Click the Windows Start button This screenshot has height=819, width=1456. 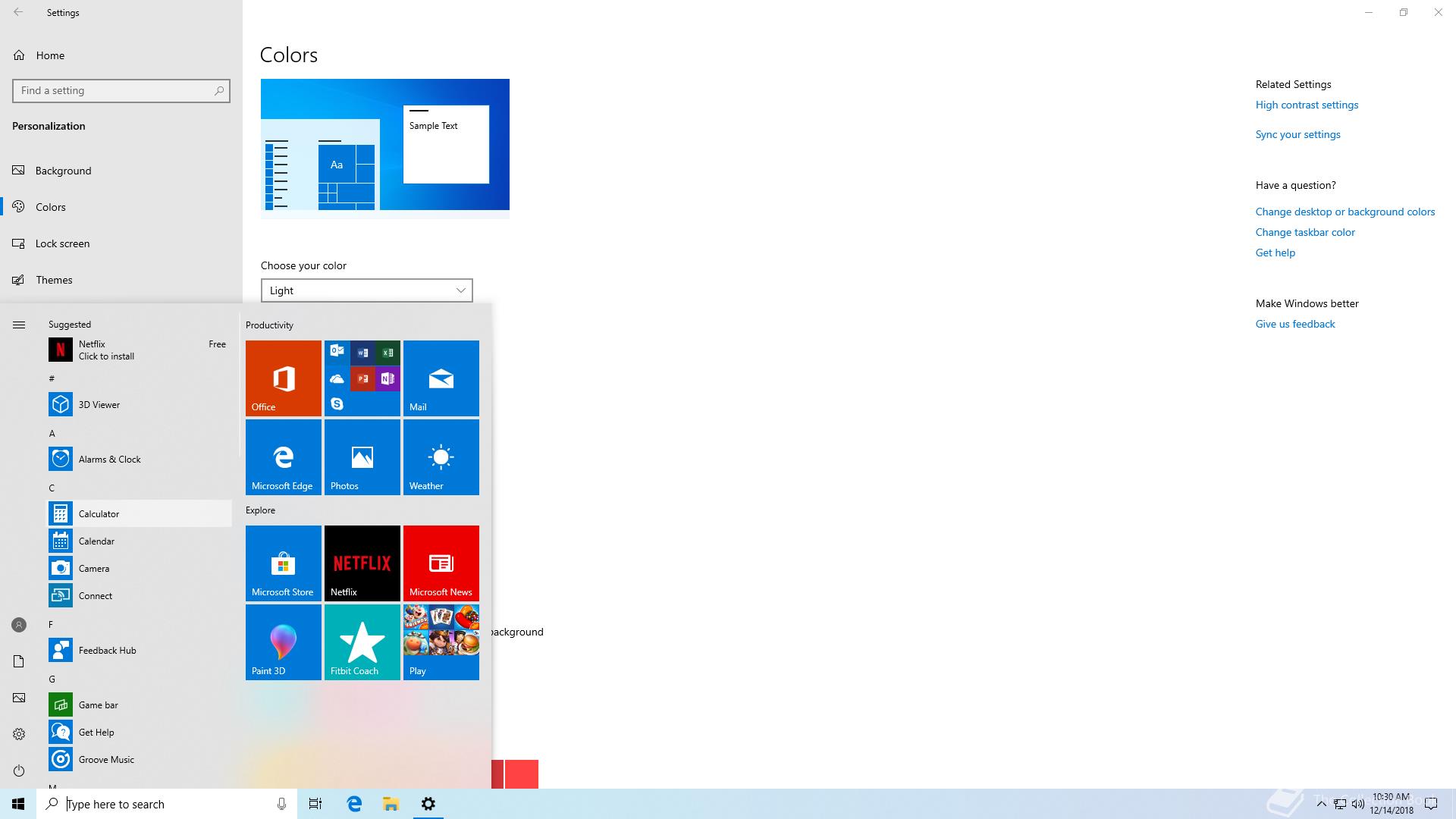click(x=18, y=804)
